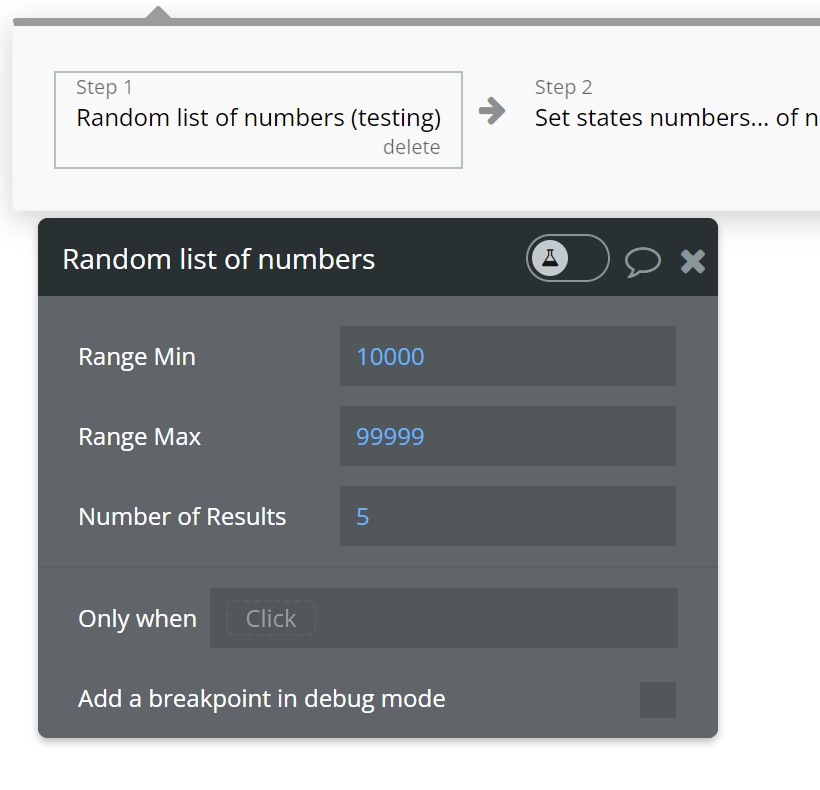The width and height of the screenshot is (820, 790).
Task: Click the flask icon knob
Action: coord(550,258)
